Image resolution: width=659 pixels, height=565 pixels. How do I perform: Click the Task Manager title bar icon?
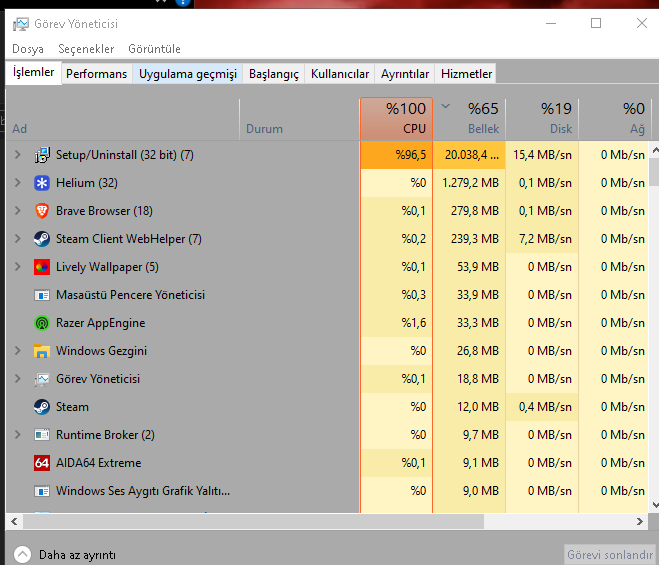(x=21, y=24)
